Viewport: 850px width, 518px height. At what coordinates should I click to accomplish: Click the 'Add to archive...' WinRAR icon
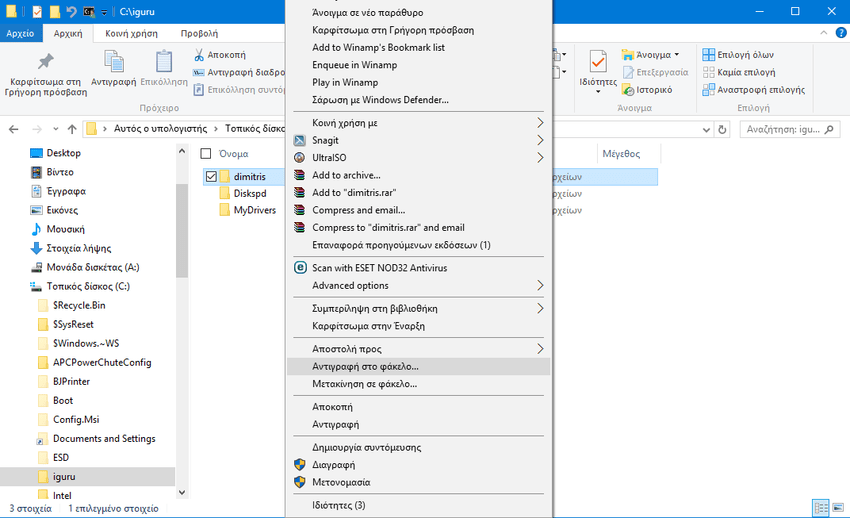point(299,176)
